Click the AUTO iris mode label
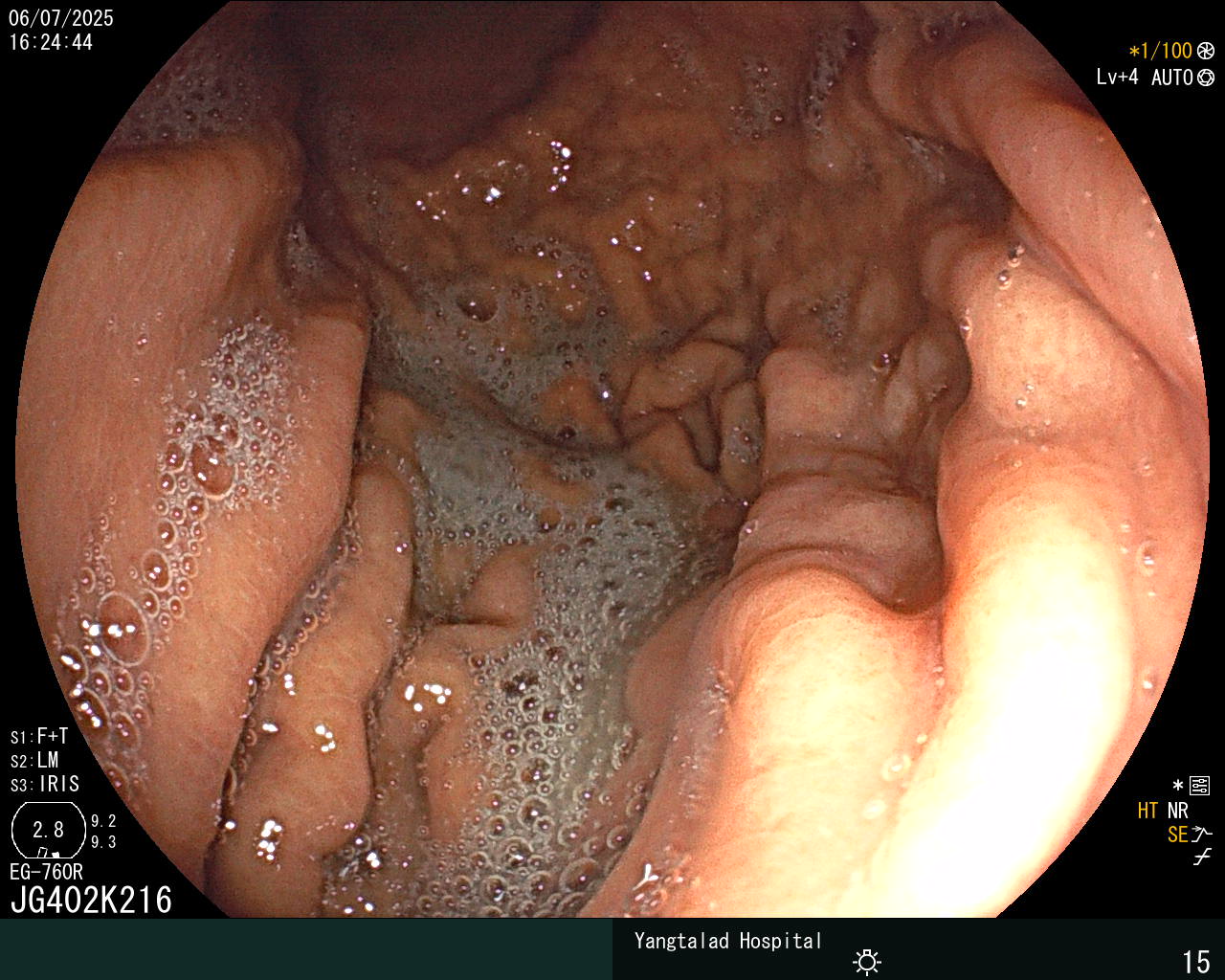1225x980 pixels. (1171, 78)
